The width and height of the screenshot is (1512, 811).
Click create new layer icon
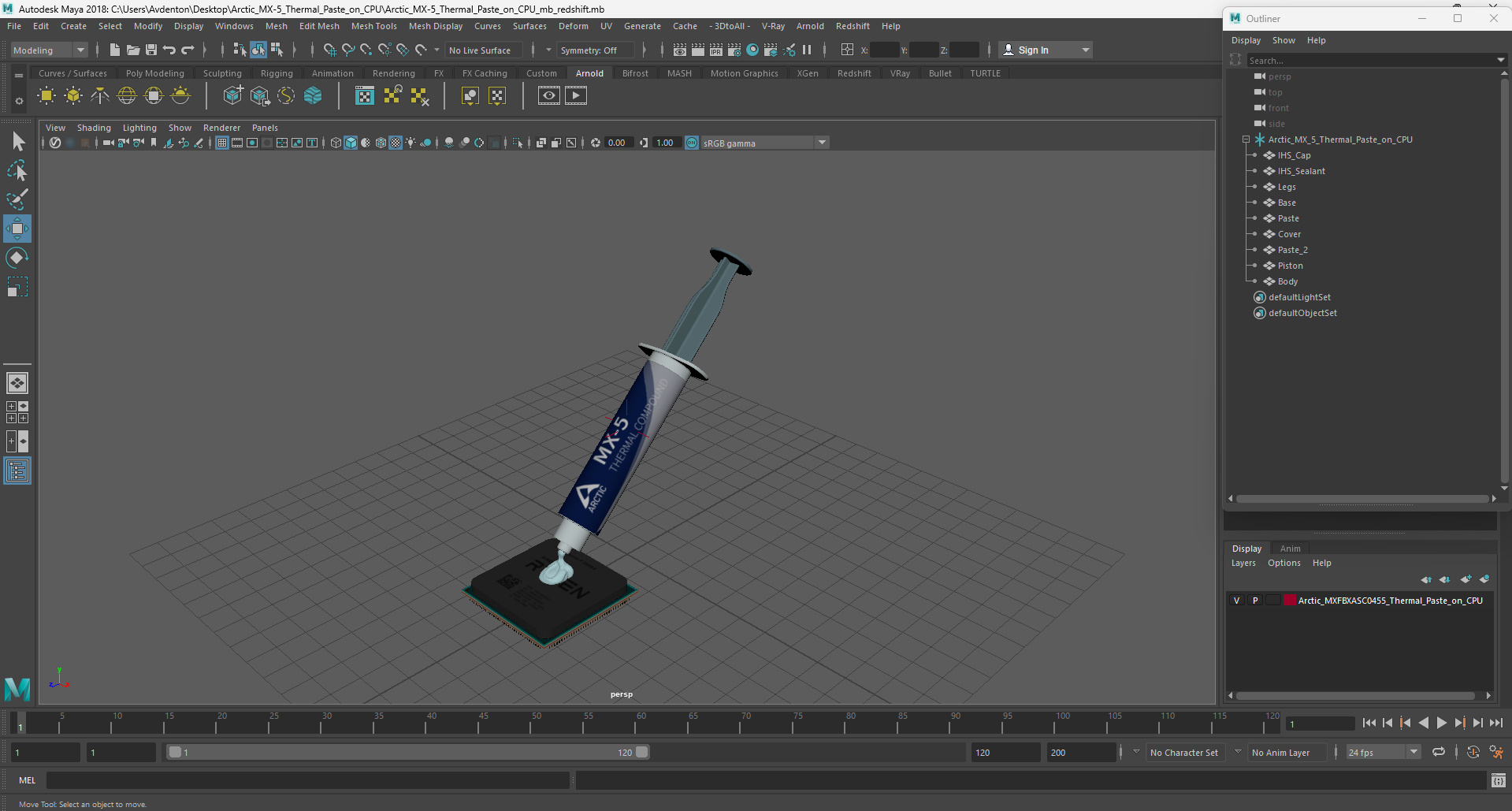point(1466,579)
